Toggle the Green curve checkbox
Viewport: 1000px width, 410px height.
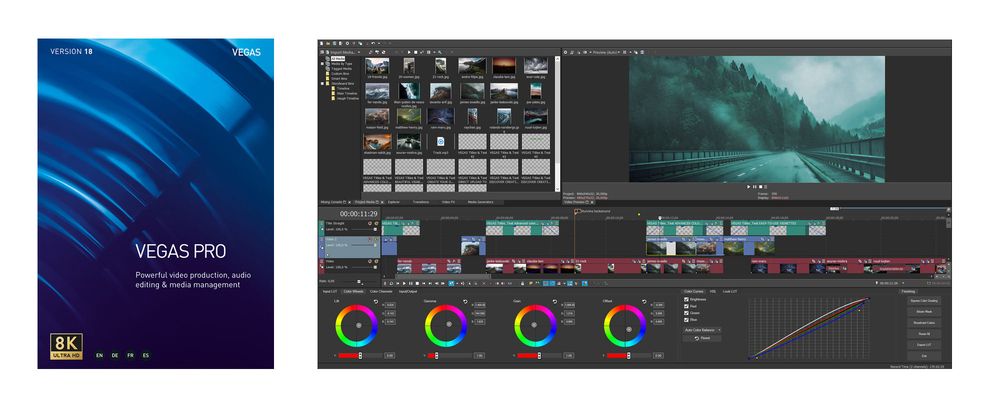coord(686,313)
